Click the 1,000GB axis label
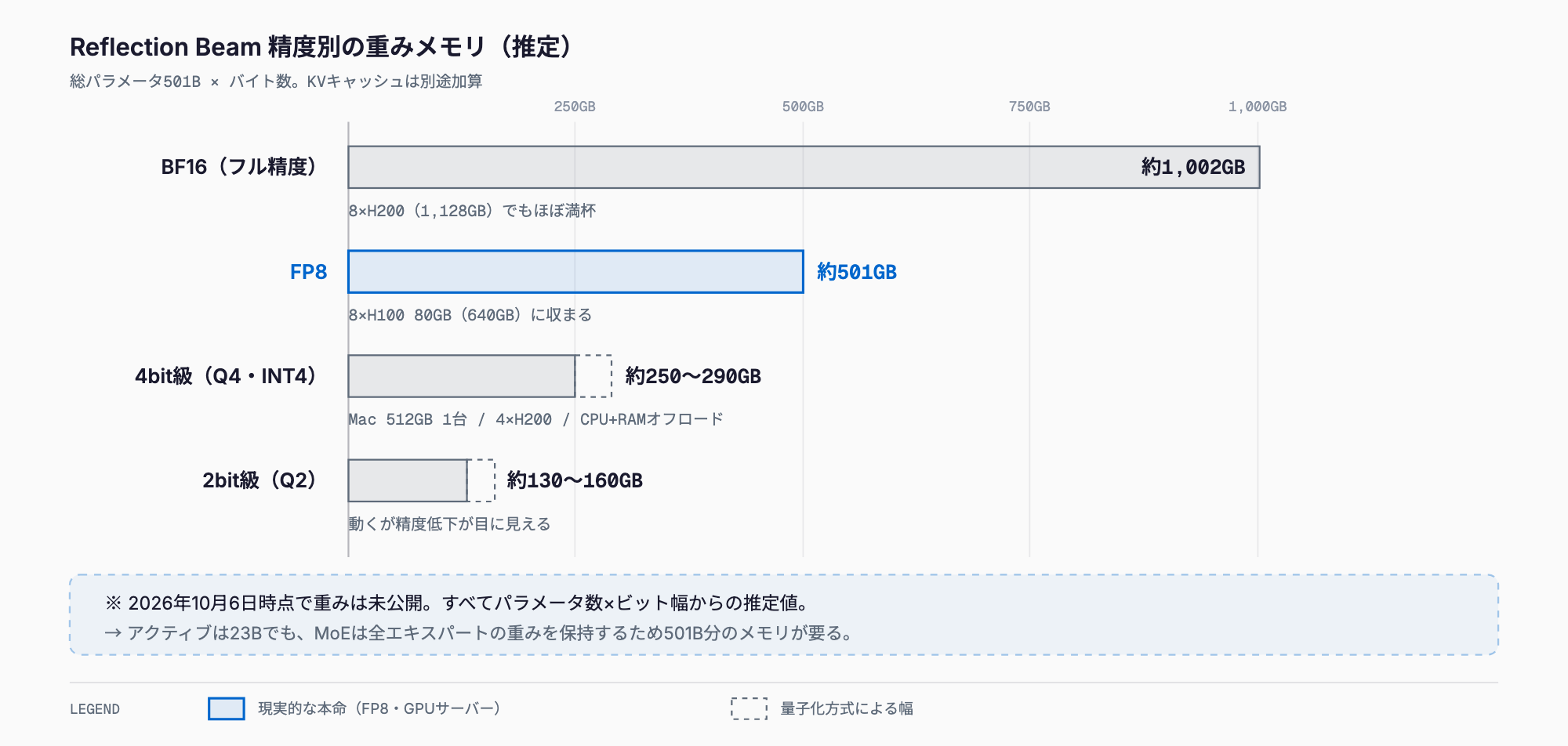 (x=1258, y=107)
